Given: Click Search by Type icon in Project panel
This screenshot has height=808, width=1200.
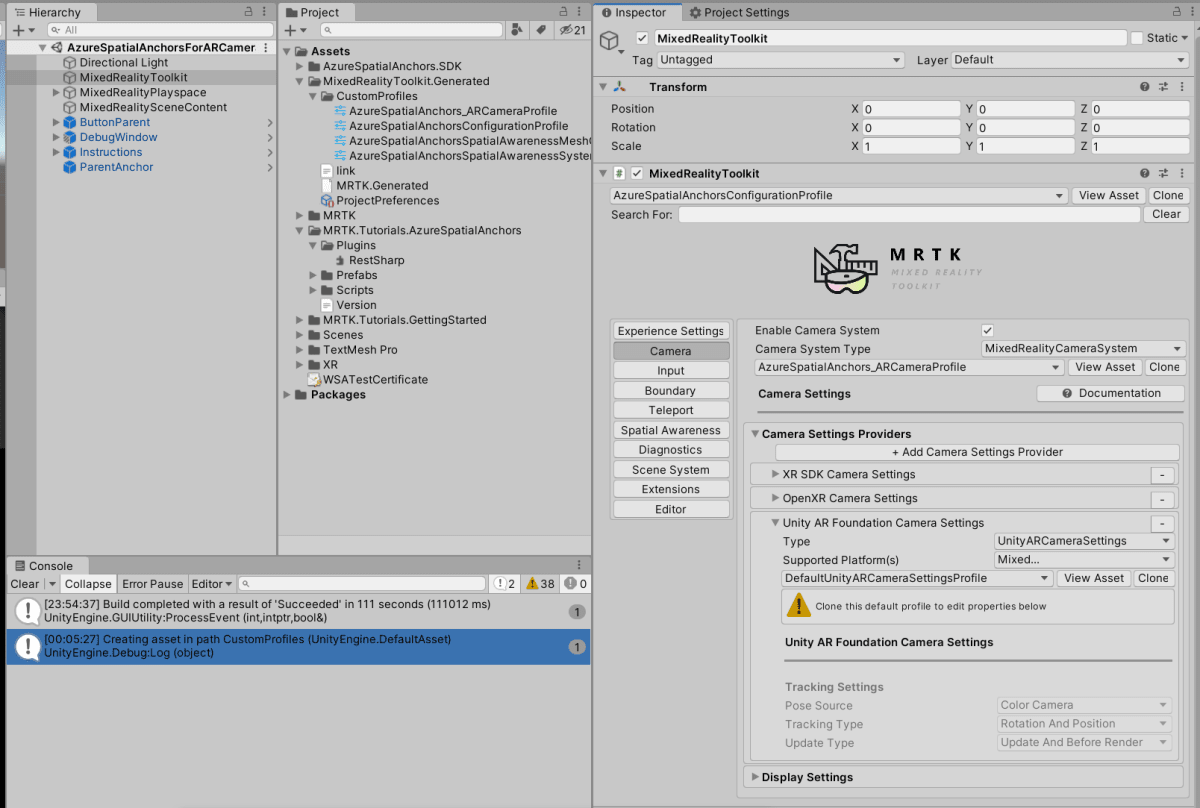Looking at the screenshot, I should pyautogui.click(x=516, y=30).
